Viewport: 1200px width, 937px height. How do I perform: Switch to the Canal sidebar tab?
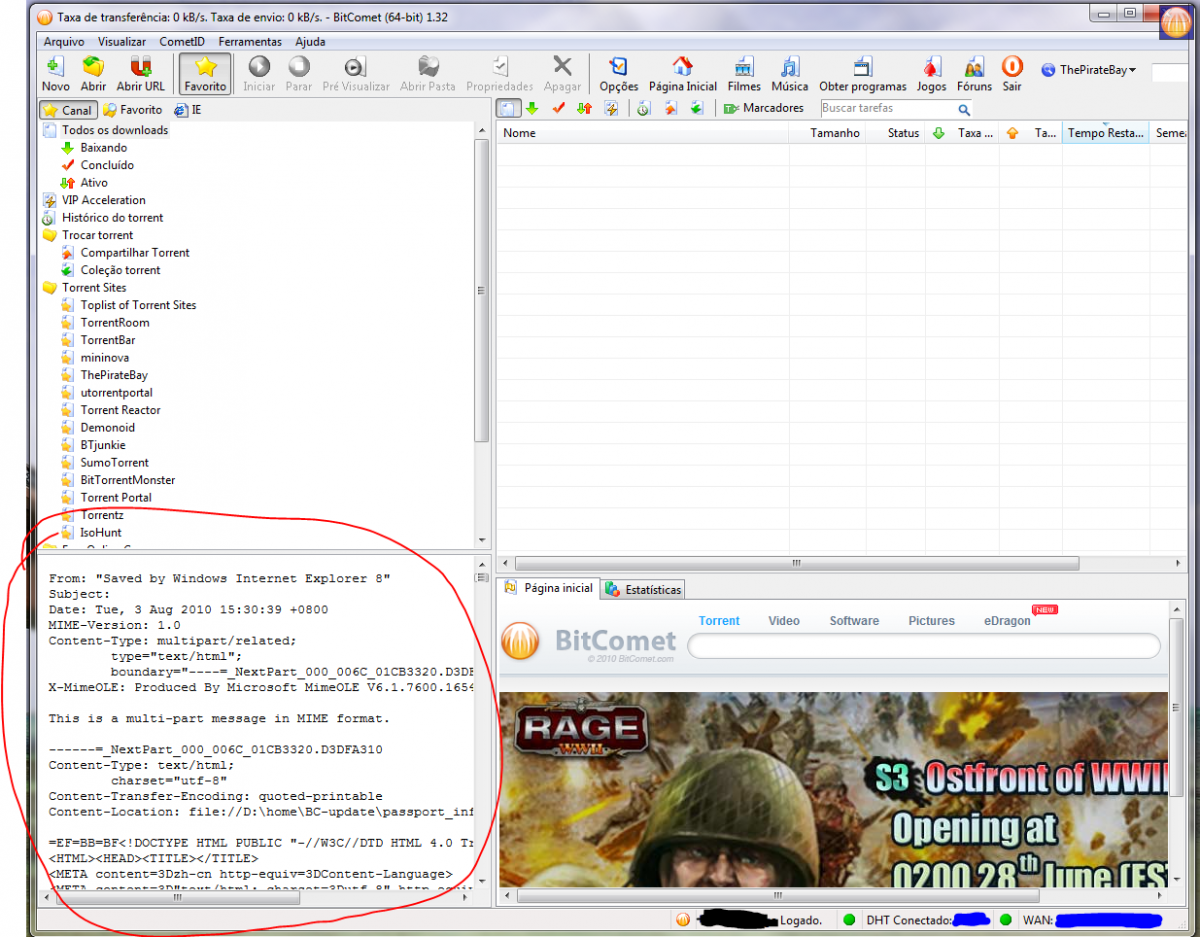tap(68, 110)
